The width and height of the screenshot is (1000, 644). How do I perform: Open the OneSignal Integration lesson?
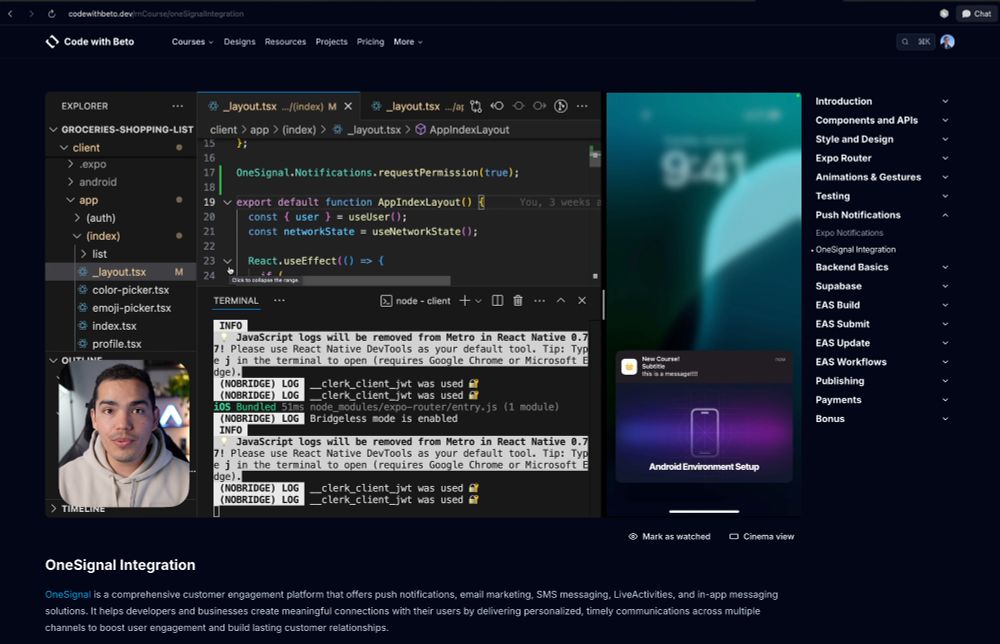tap(855, 249)
